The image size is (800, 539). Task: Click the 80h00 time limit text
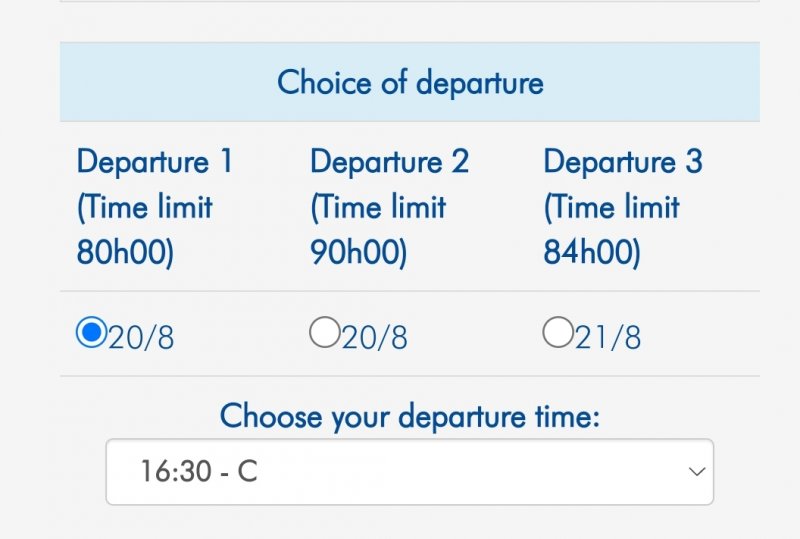(125, 254)
